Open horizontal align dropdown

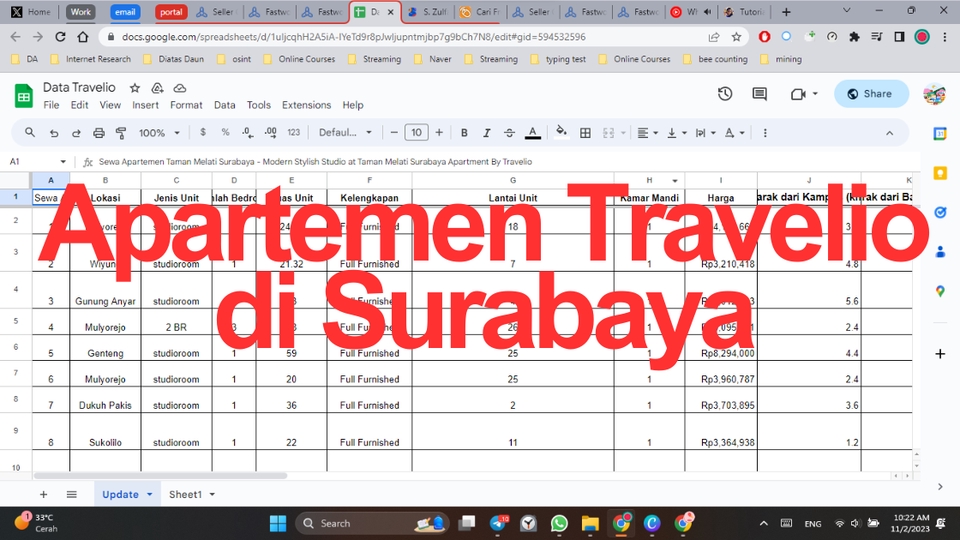647,133
